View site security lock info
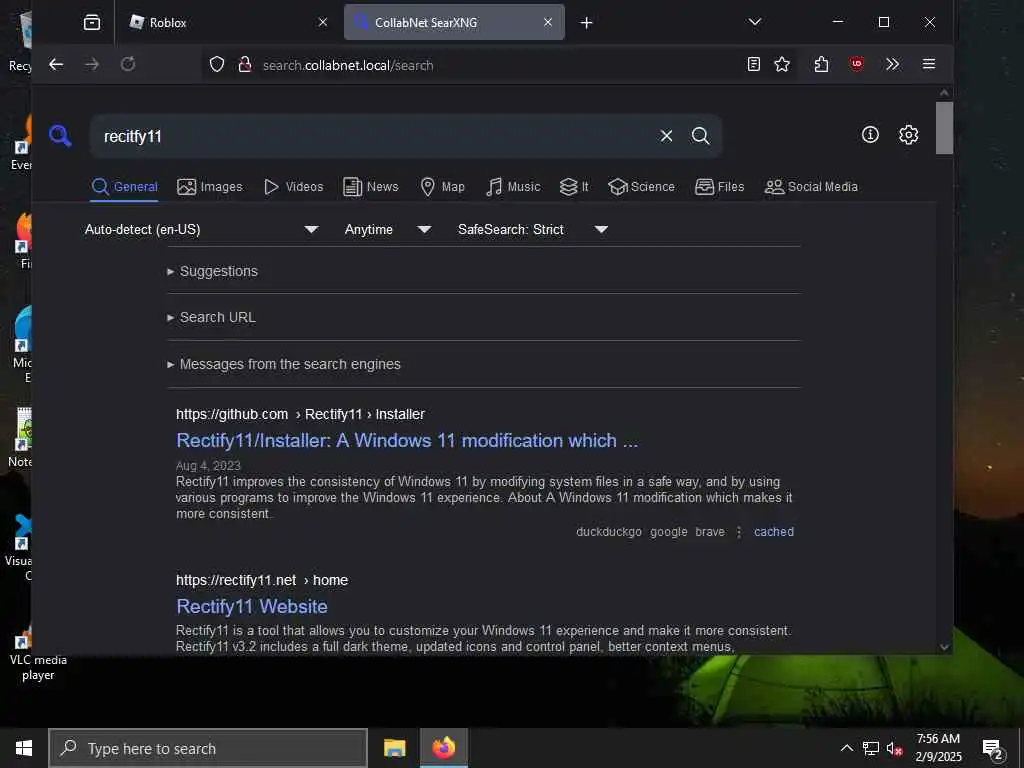The image size is (1024, 768). pyautogui.click(x=245, y=64)
